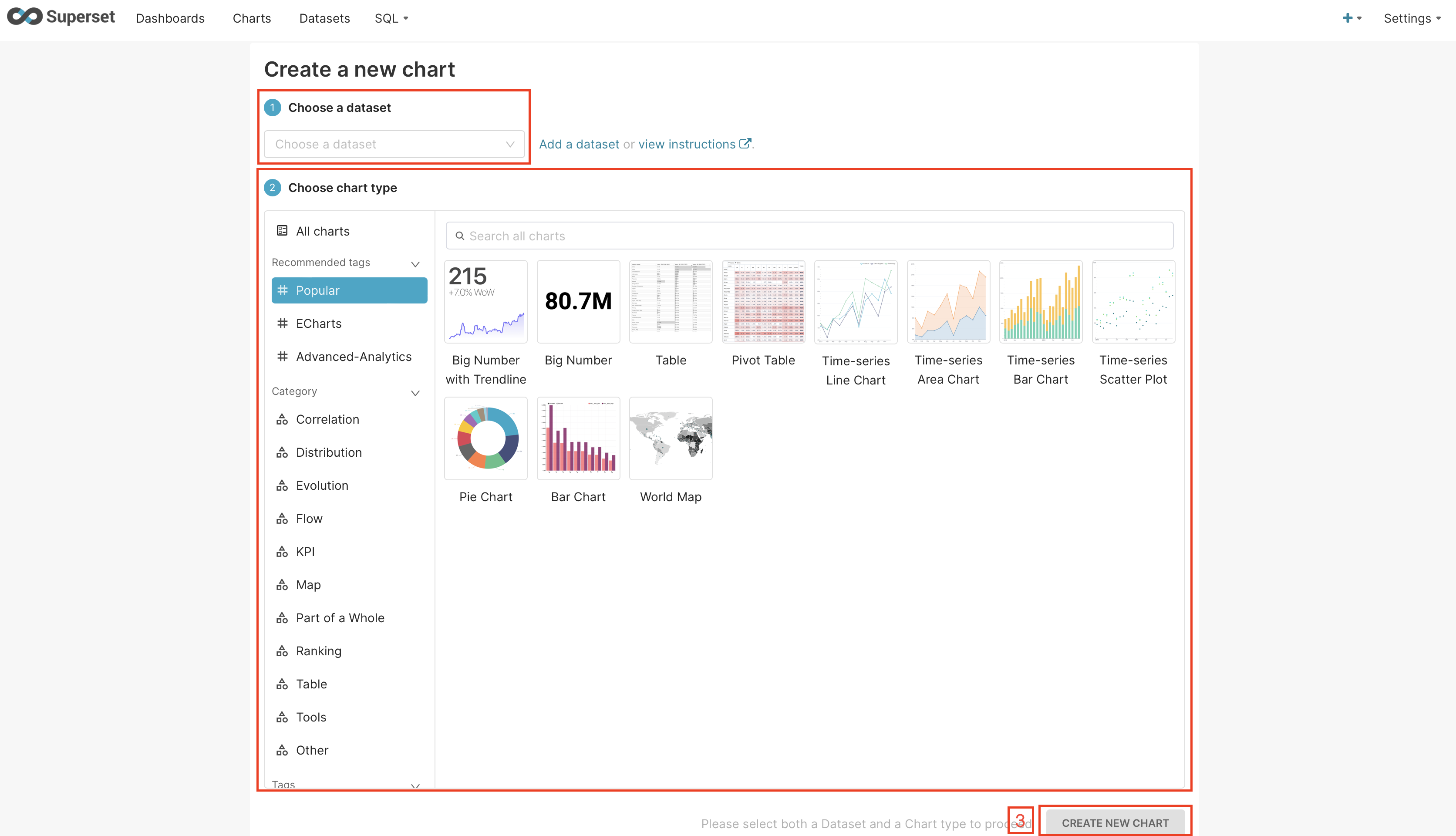Click the Table category icon
The width and height of the screenshot is (1456, 836).
[282, 684]
